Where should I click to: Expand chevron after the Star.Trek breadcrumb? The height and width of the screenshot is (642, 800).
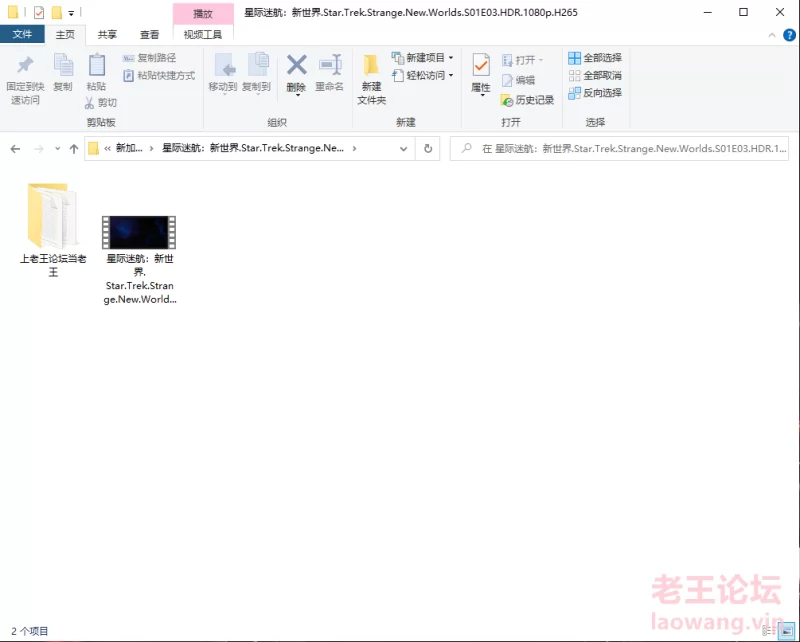coord(355,149)
